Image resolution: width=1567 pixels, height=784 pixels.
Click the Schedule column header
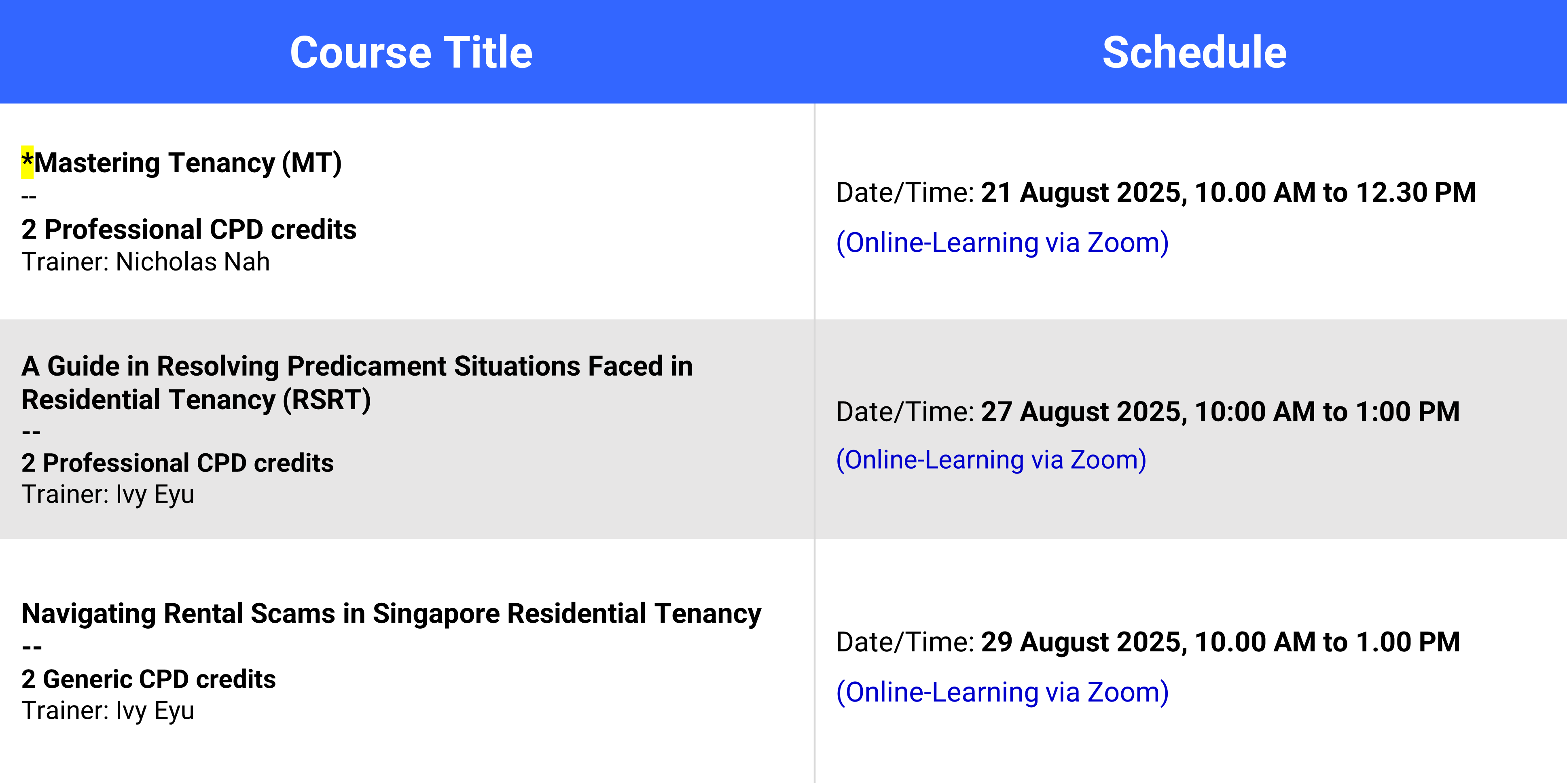(1194, 52)
